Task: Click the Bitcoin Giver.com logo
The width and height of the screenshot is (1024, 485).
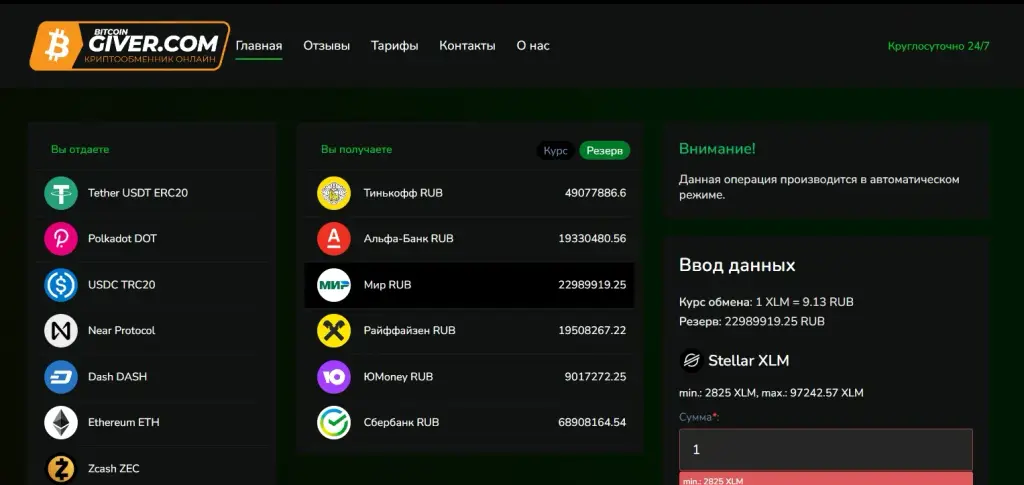Action: (129, 46)
